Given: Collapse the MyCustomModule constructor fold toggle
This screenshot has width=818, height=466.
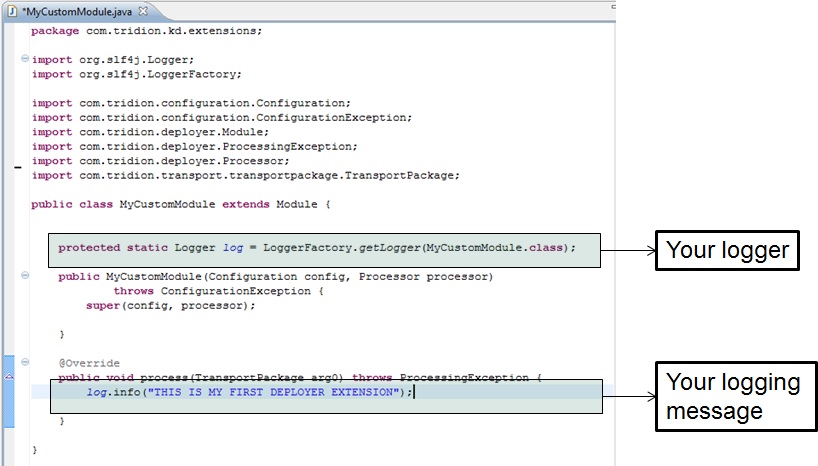Looking at the screenshot, I should [x=24, y=277].
